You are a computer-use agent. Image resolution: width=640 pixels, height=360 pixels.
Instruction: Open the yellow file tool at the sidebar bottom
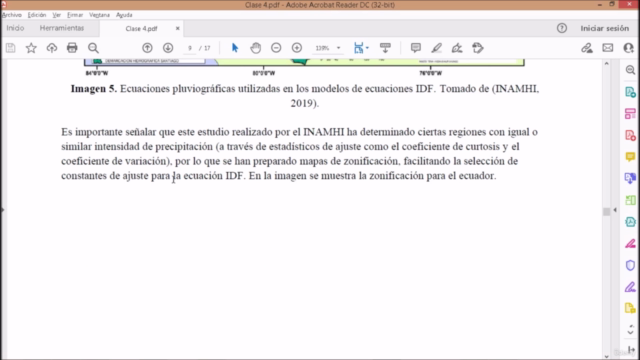click(630, 309)
